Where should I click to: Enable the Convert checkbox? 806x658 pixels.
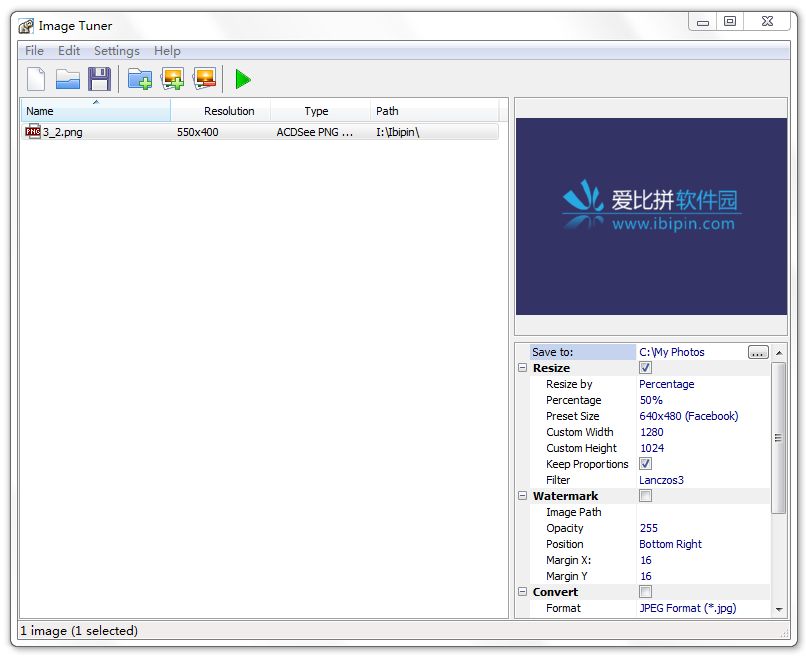(x=646, y=592)
